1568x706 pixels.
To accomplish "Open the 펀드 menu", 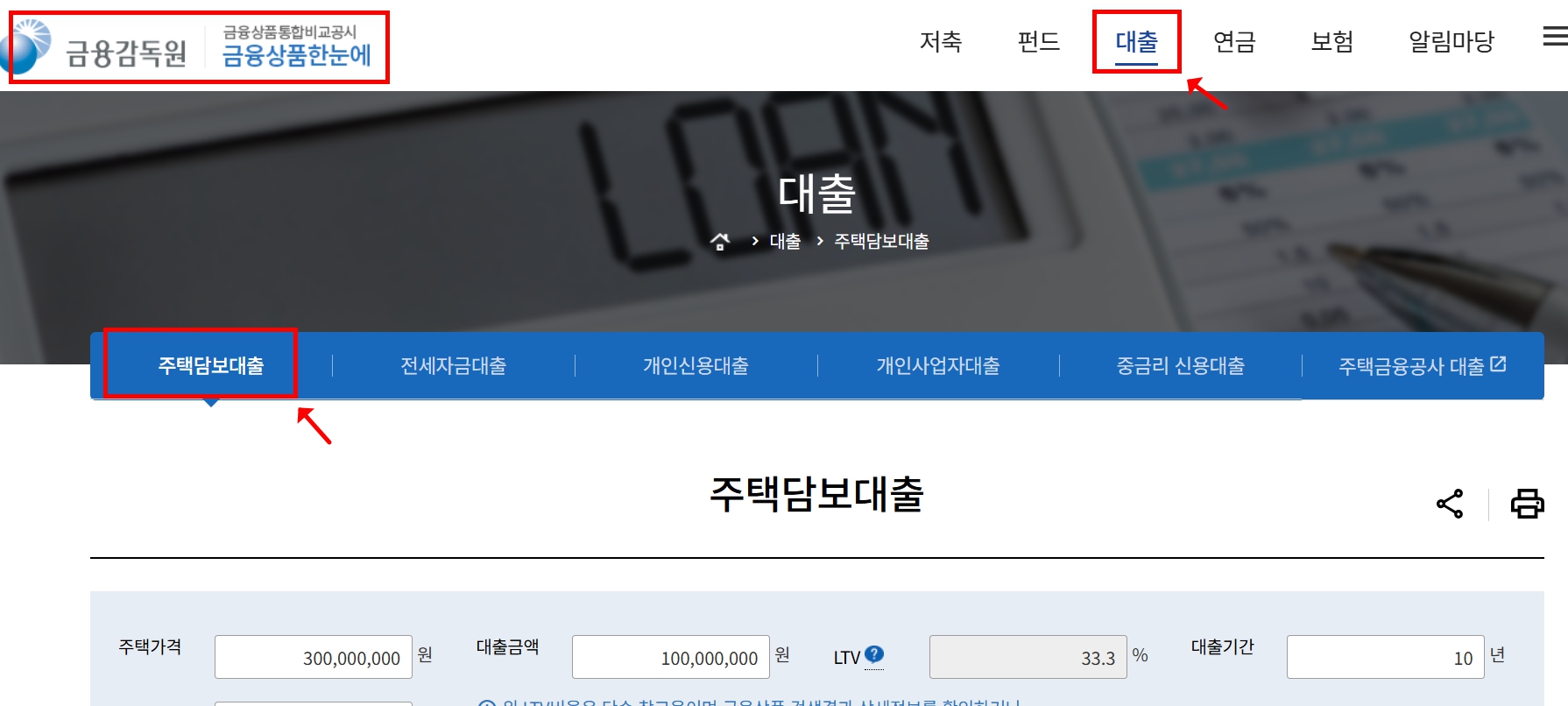I will 1039,41.
